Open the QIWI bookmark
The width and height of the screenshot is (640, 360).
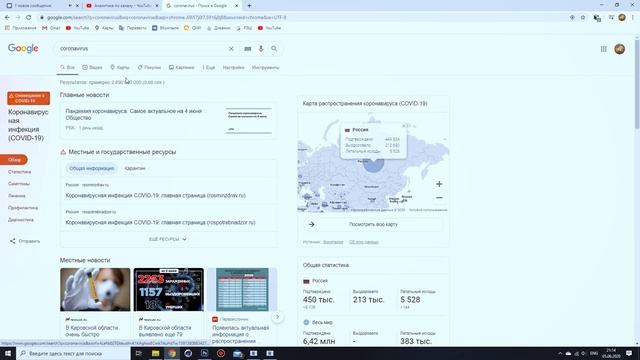(192, 28)
